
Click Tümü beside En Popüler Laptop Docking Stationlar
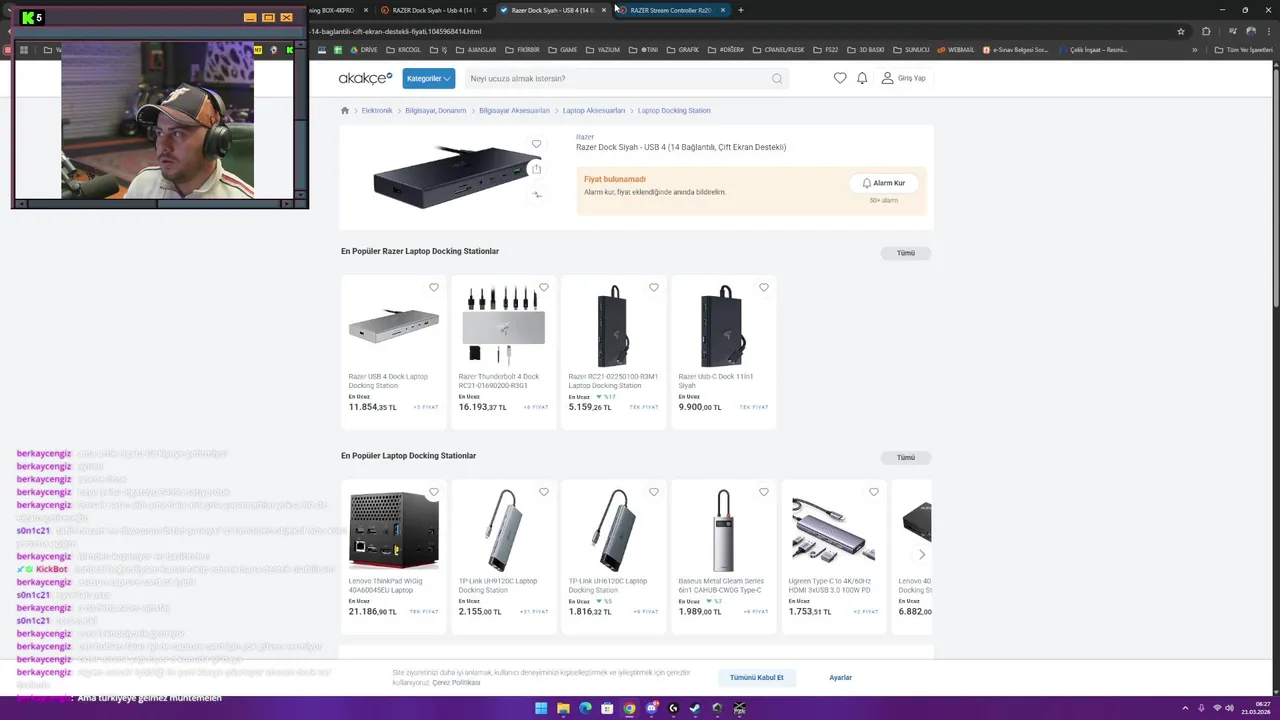[x=906, y=457]
